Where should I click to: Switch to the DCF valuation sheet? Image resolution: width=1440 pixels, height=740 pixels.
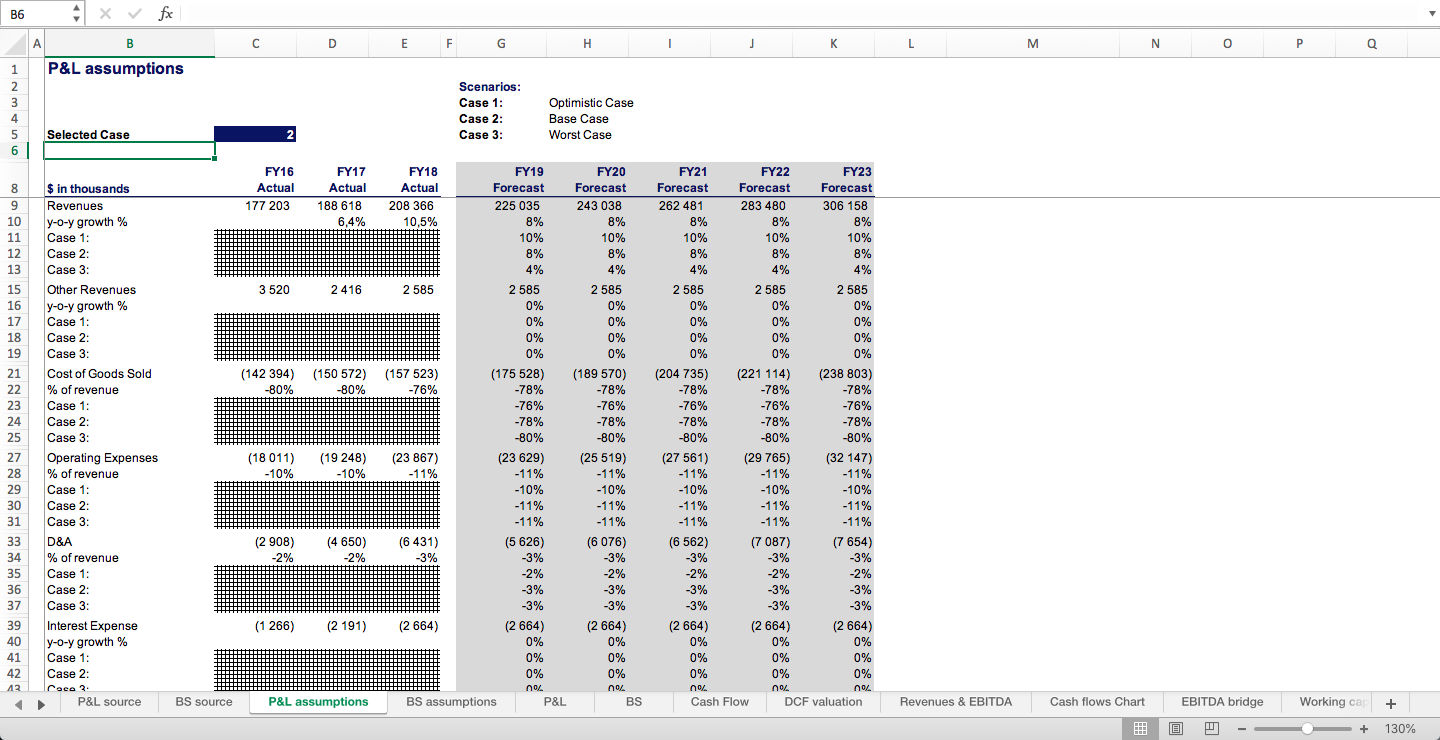[x=822, y=702]
